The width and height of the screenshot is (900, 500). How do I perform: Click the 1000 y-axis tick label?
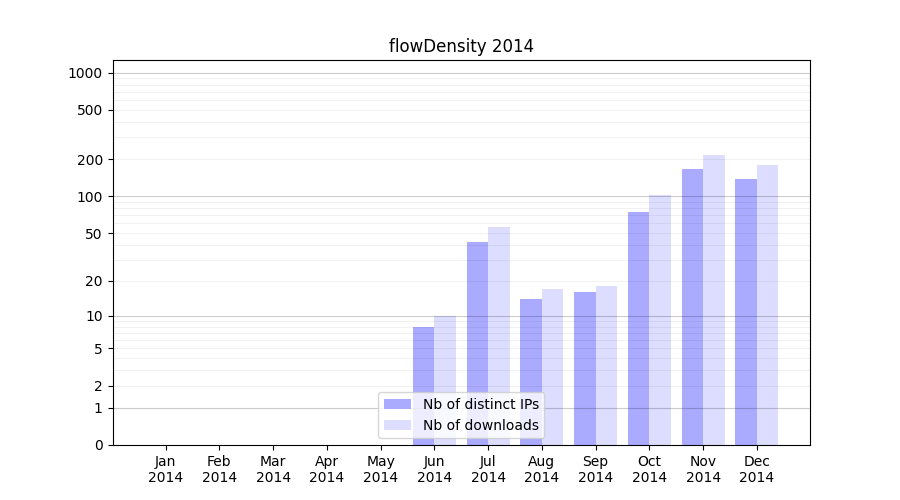pyautogui.click(x=85, y=73)
